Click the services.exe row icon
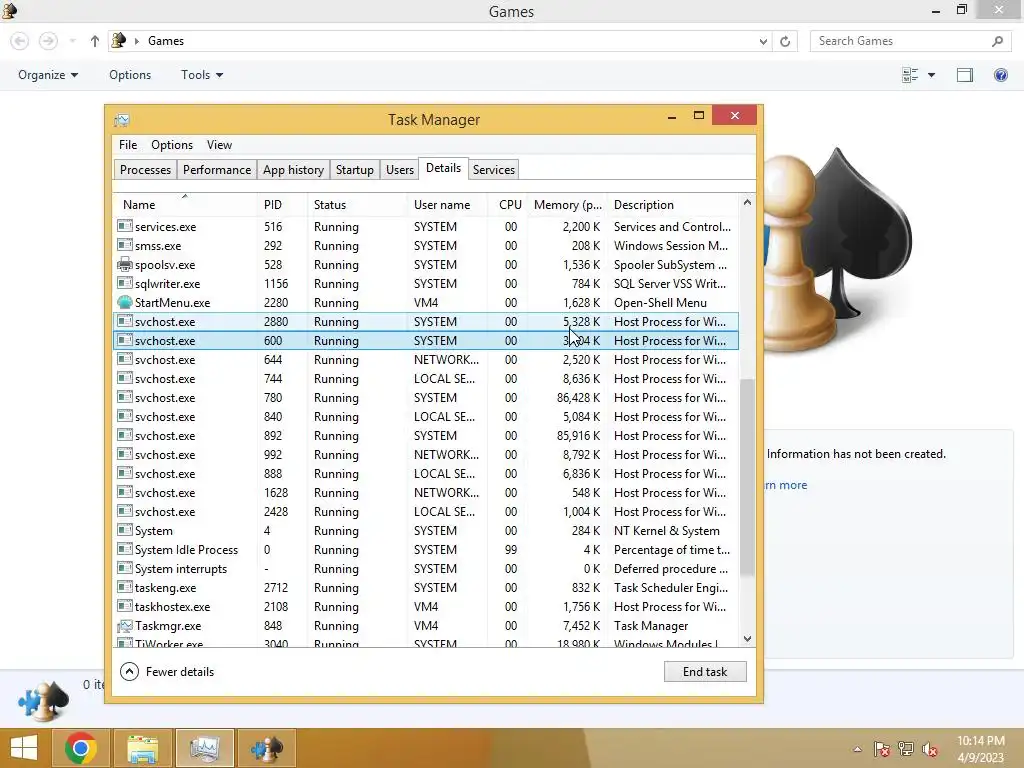This screenshot has height=768, width=1024. 124,226
